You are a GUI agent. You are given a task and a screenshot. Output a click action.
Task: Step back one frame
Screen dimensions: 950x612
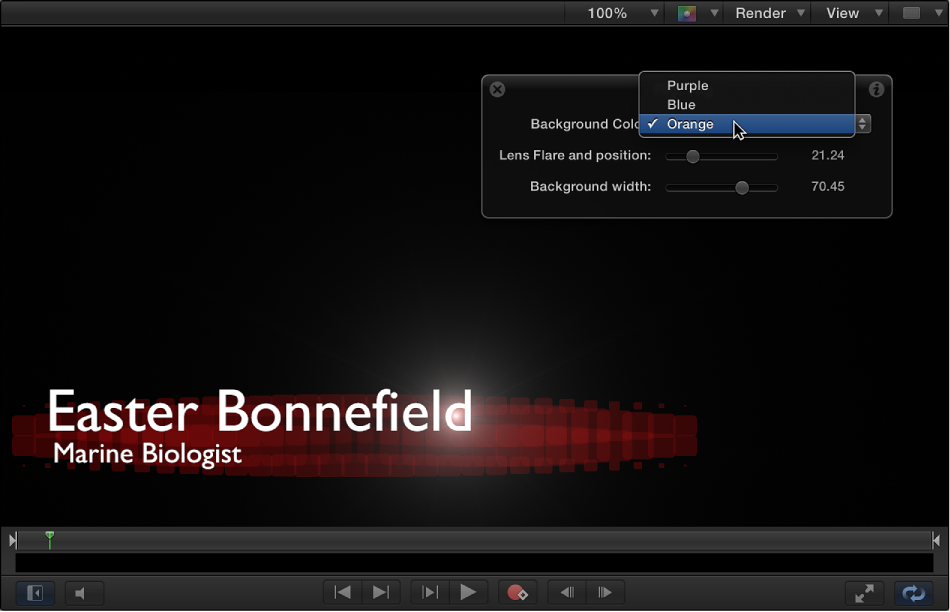tap(565, 592)
